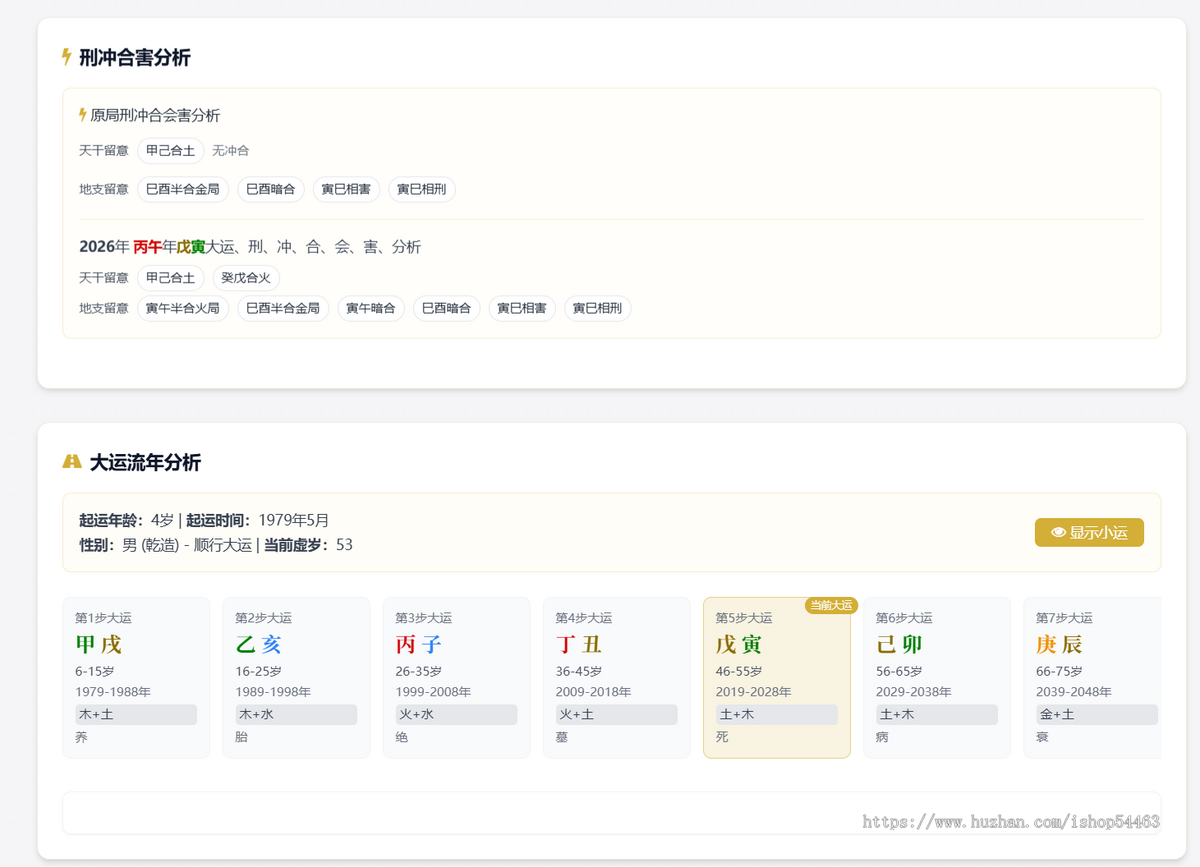Click the red 丙午 text in 2026年 heading
This screenshot has width=1200, height=867.
[x=147, y=247]
